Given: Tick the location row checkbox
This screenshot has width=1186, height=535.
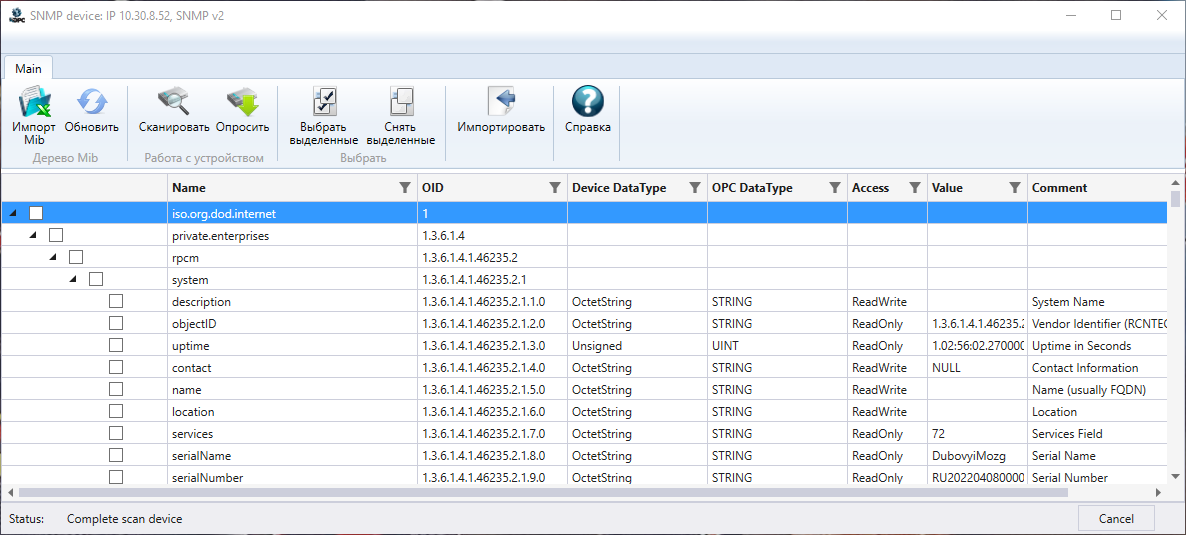Looking at the screenshot, I should [116, 412].
